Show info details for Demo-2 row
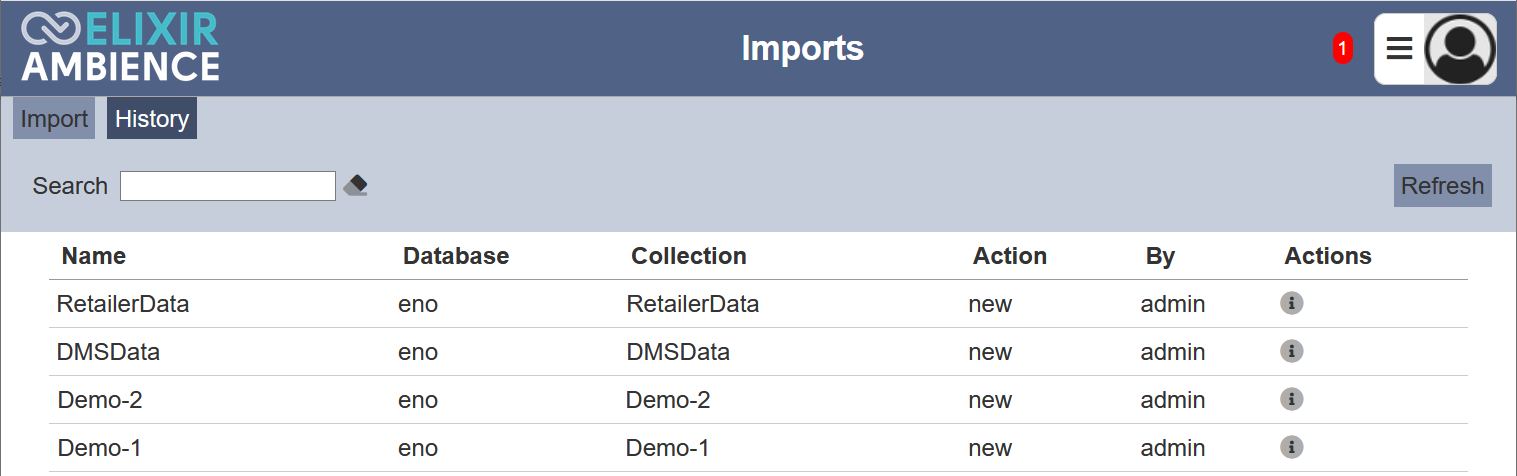Image resolution: width=1517 pixels, height=476 pixels. pos(1292,399)
